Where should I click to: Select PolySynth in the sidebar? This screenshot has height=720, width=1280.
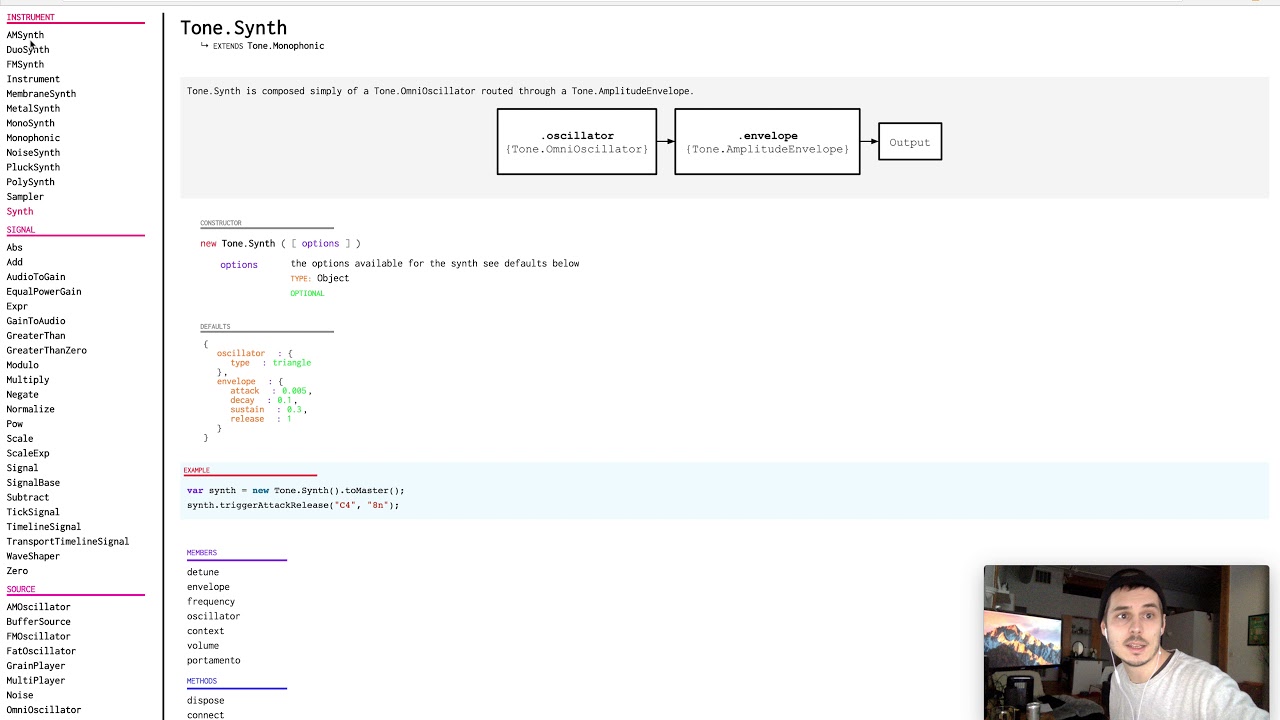coord(30,182)
